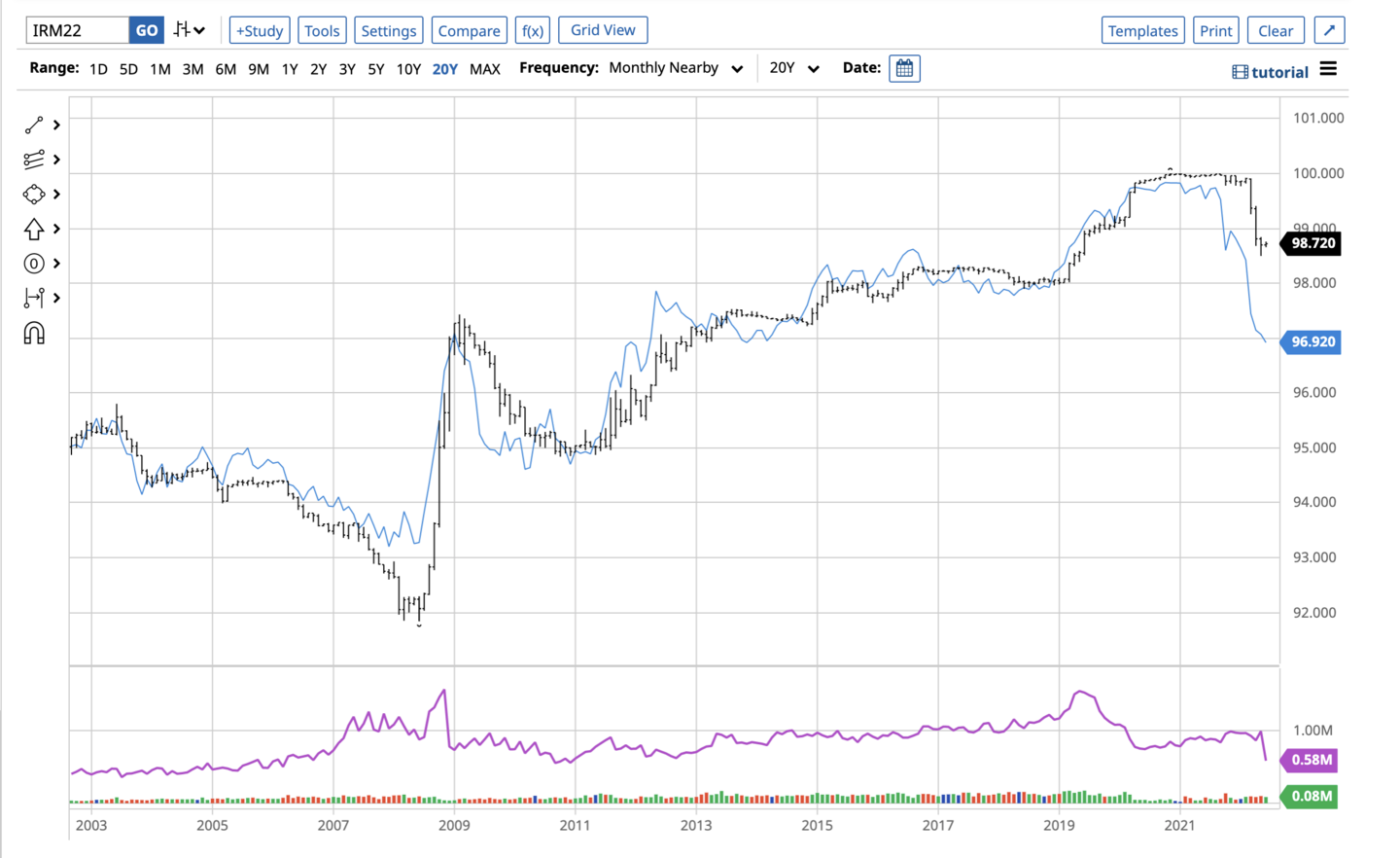Open chart Templates

(1143, 30)
